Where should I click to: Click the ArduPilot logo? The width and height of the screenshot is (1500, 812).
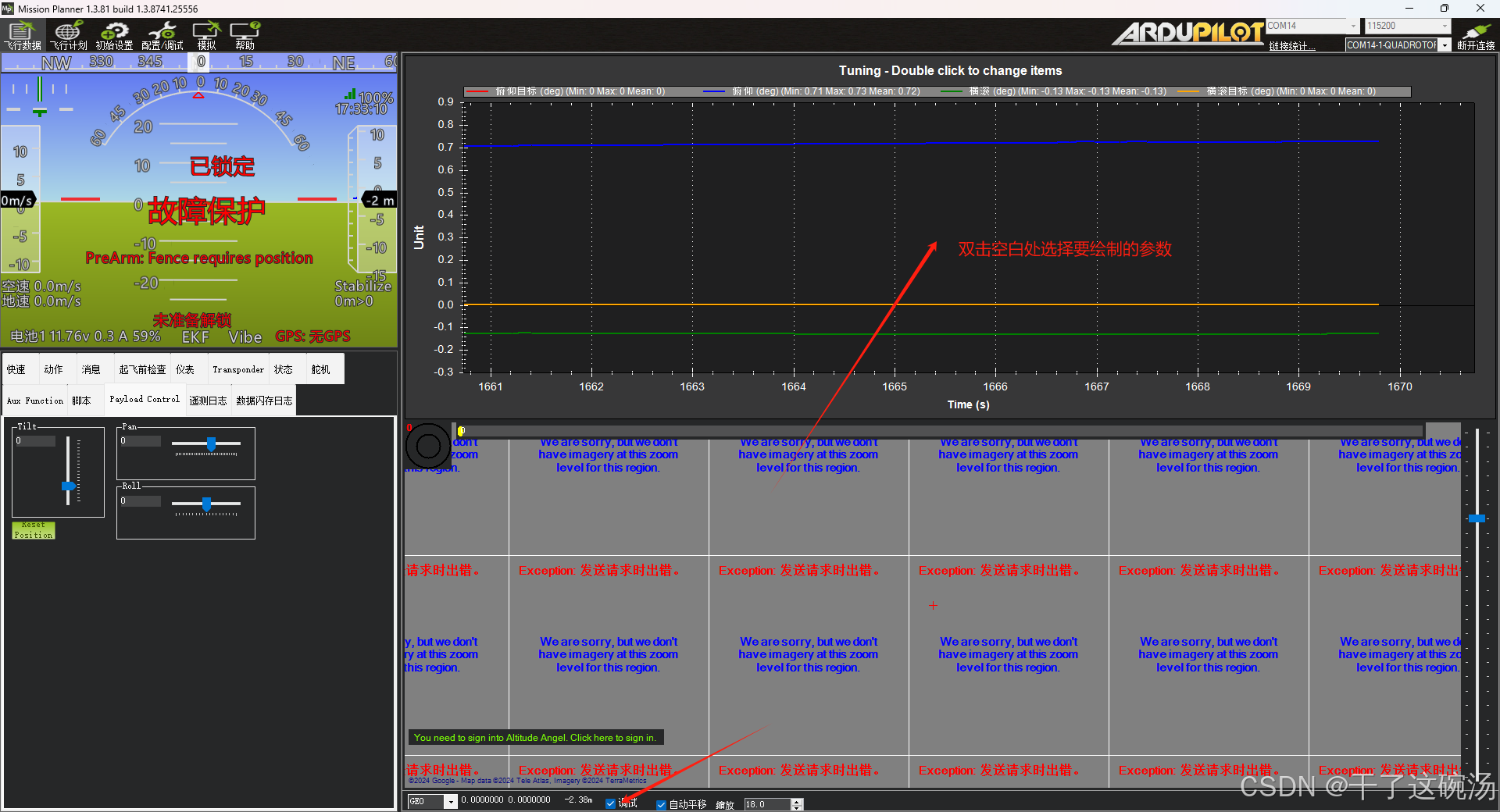pos(1187,34)
